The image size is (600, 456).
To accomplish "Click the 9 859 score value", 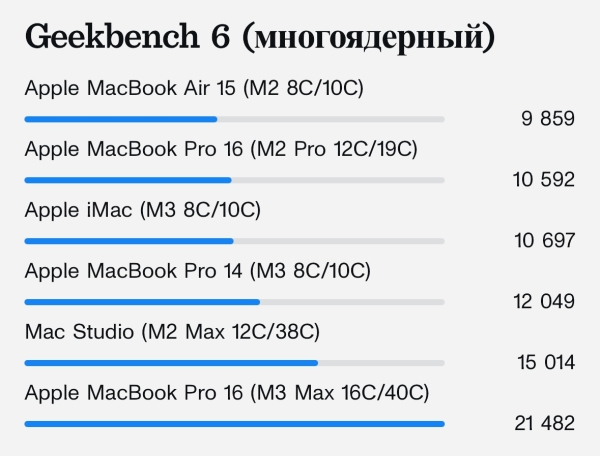I will (x=548, y=118).
